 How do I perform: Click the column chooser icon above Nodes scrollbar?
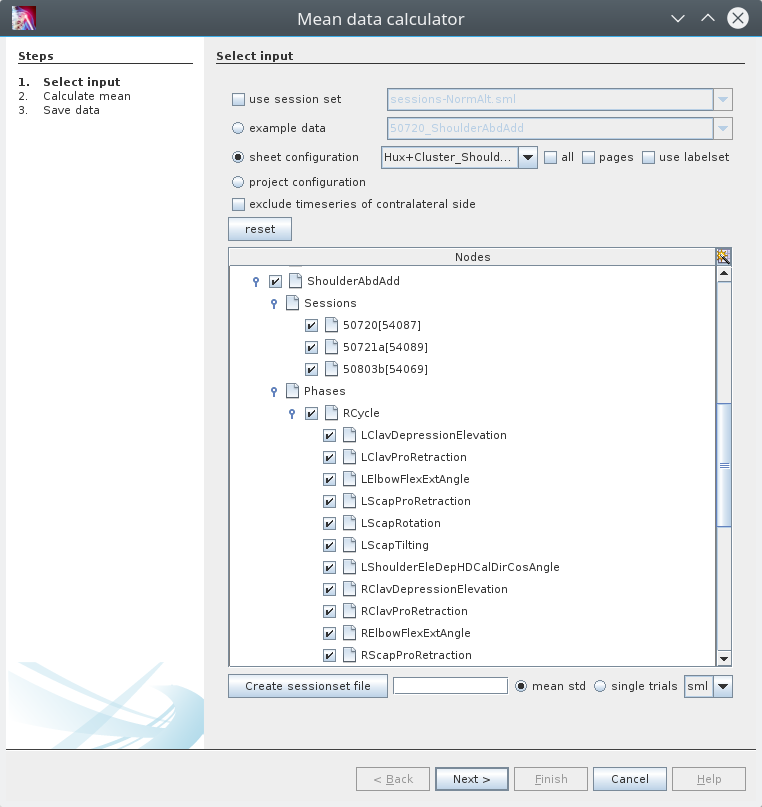tap(724, 257)
